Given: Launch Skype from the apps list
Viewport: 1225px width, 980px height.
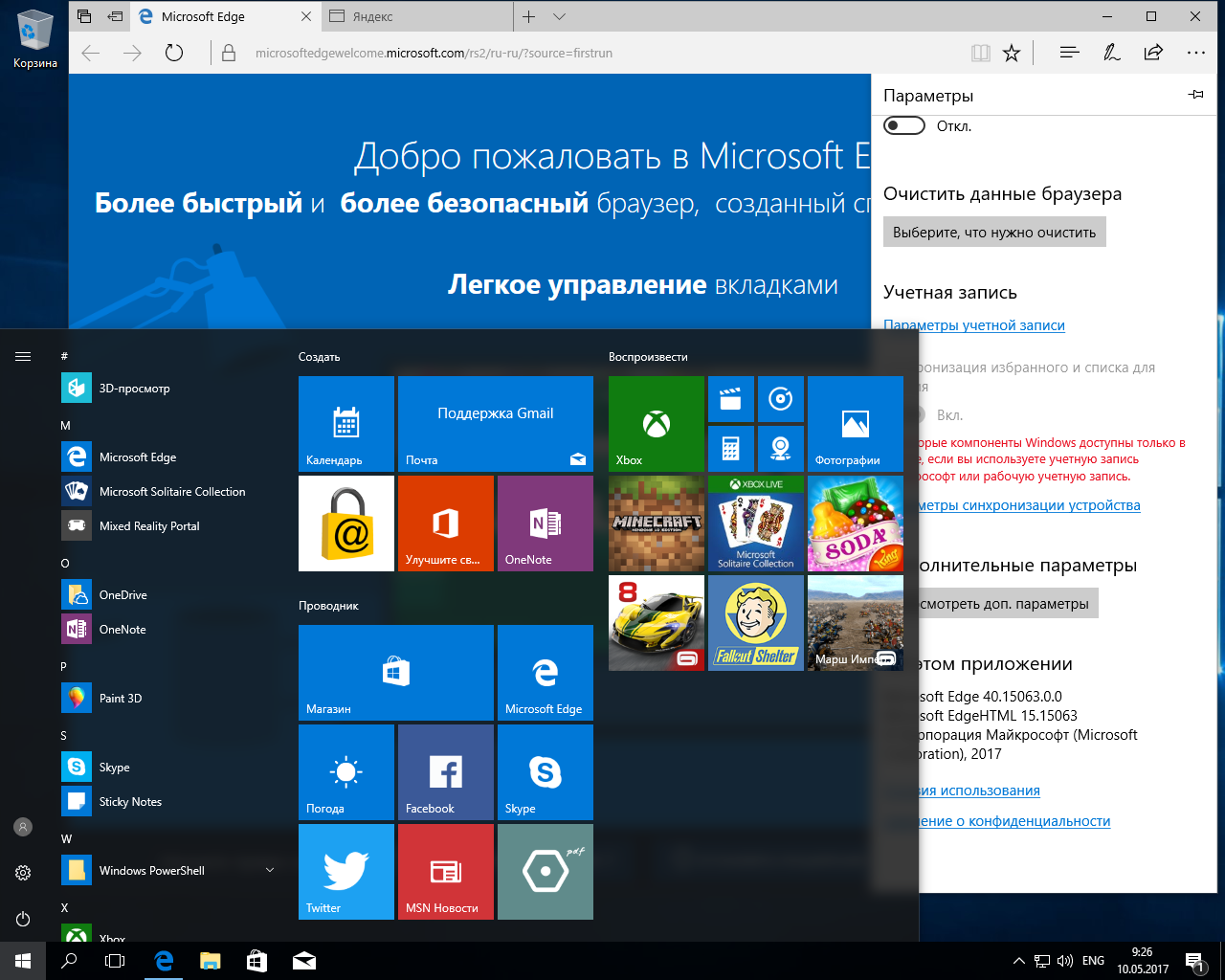Looking at the screenshot, I should coord(168,768).
